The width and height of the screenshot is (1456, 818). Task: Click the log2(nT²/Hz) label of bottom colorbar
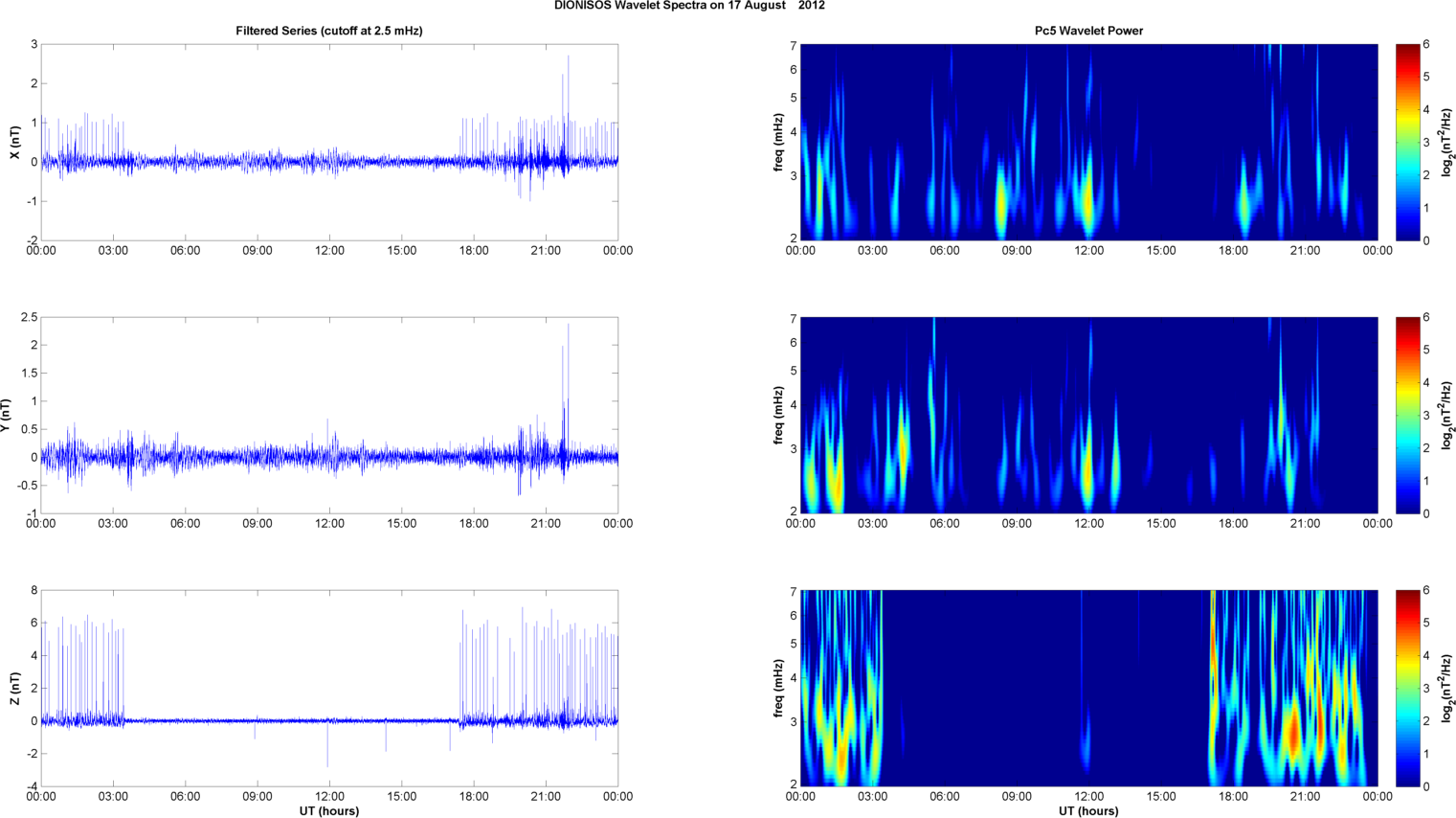click(1446, 689)
